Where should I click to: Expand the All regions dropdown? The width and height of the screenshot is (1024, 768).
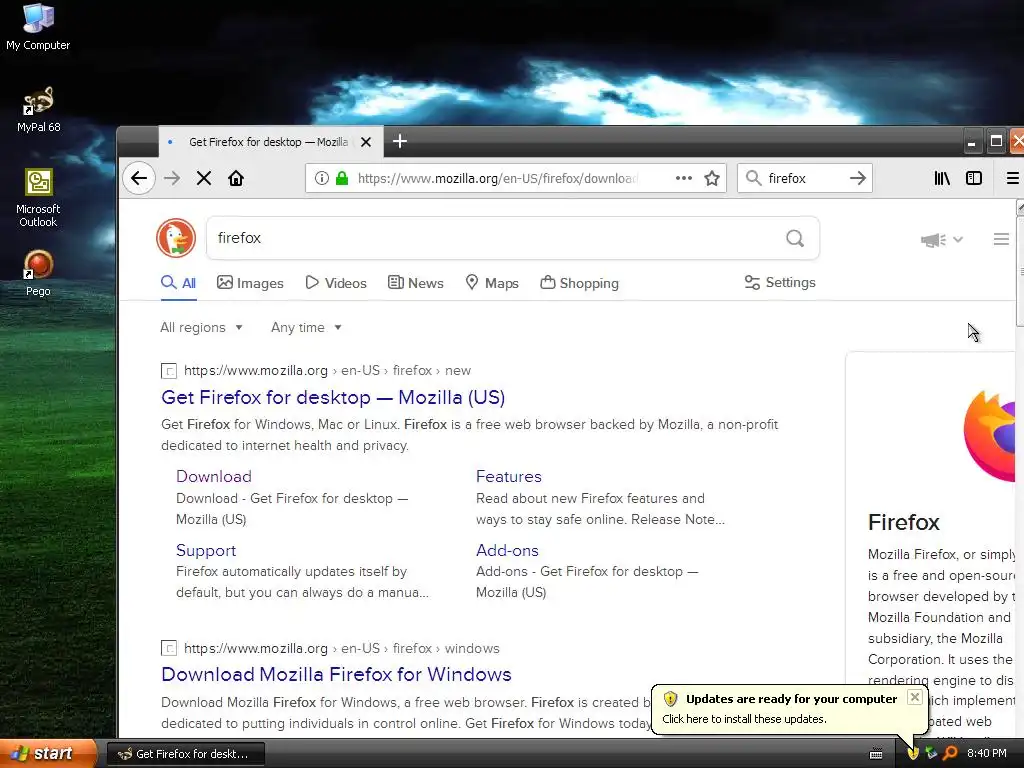point(201,327)
